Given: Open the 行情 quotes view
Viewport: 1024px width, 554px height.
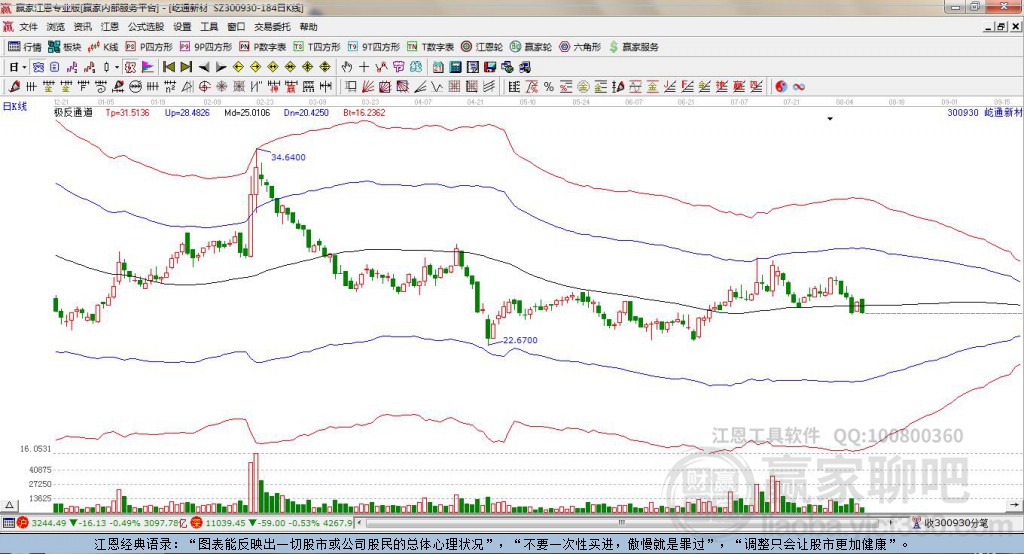Looking at the screenshot, I should coord(25,47).
